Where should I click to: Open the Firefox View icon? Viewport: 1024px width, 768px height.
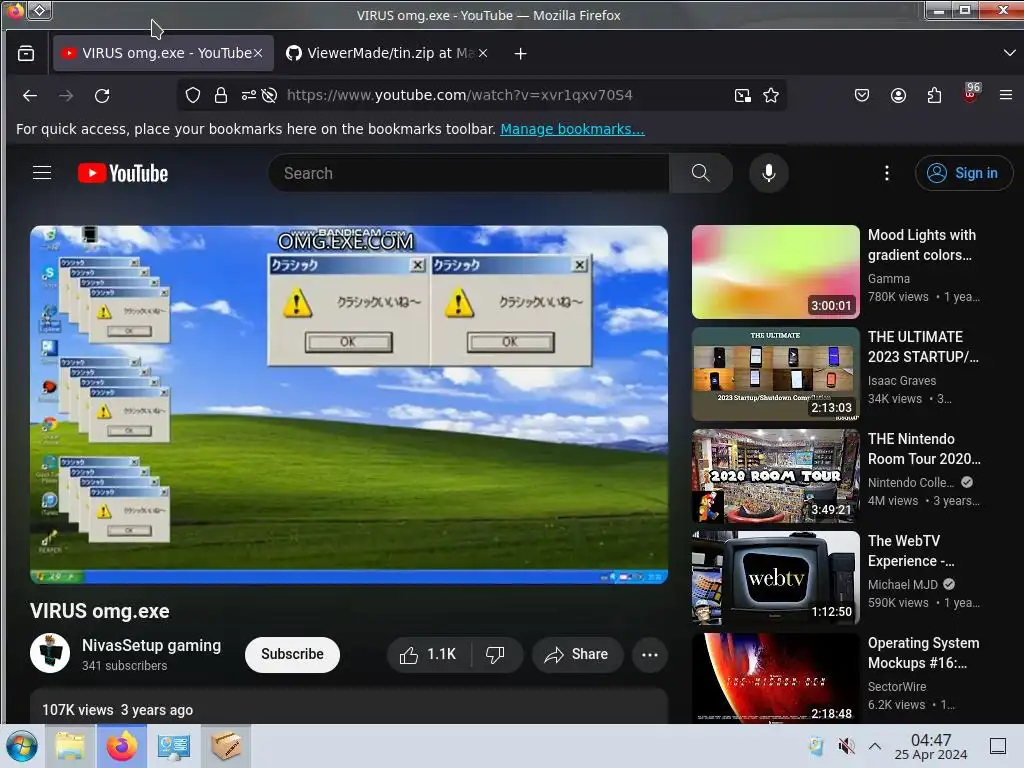pos(26,54)
